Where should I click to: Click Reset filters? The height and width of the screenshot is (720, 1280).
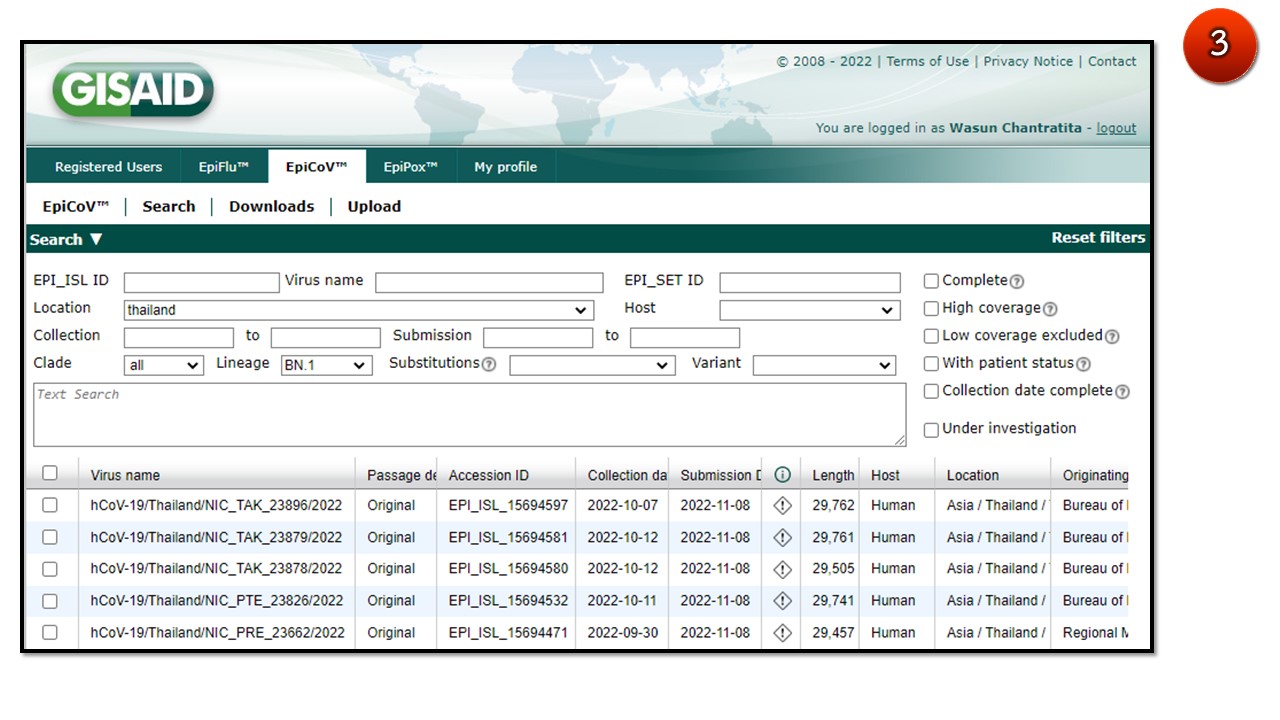[1097, 238]
